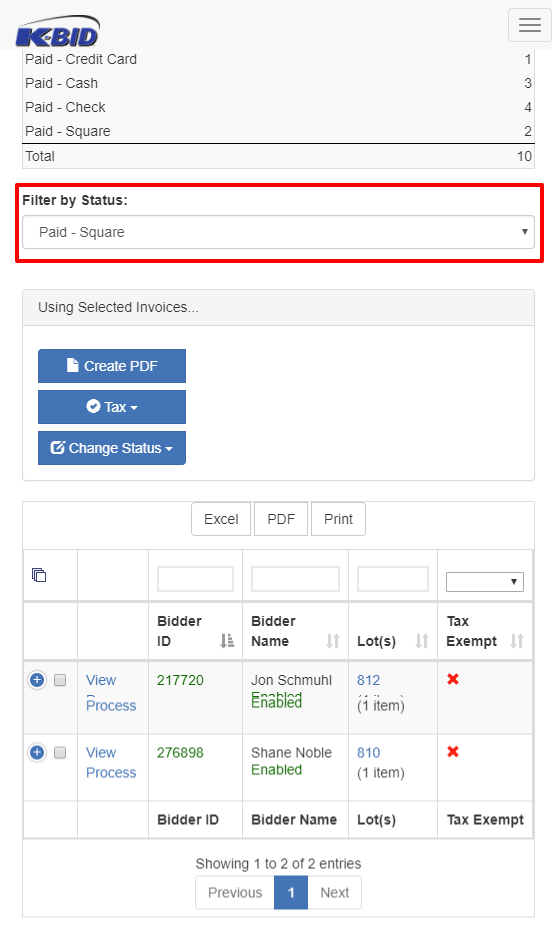The height and width of the screenshot is (928, 552).
Task: Expand row details for bidder 276898
Action: click(37, 752)
